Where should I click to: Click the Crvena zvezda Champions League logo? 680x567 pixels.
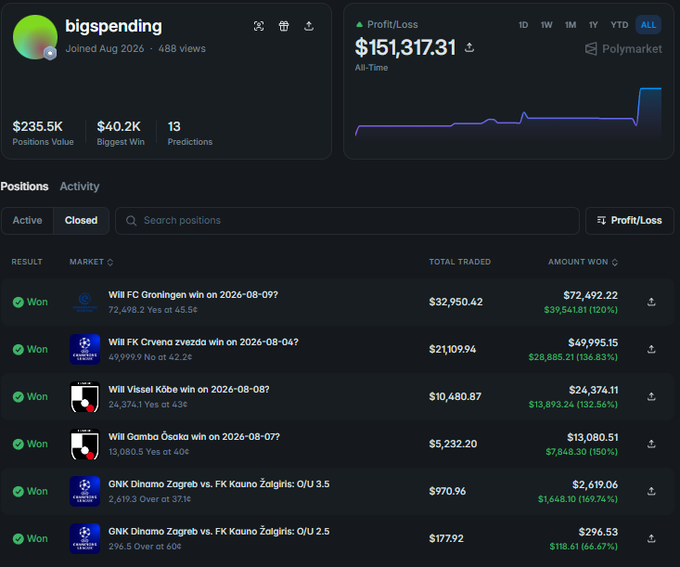click(x=85, y=349)
